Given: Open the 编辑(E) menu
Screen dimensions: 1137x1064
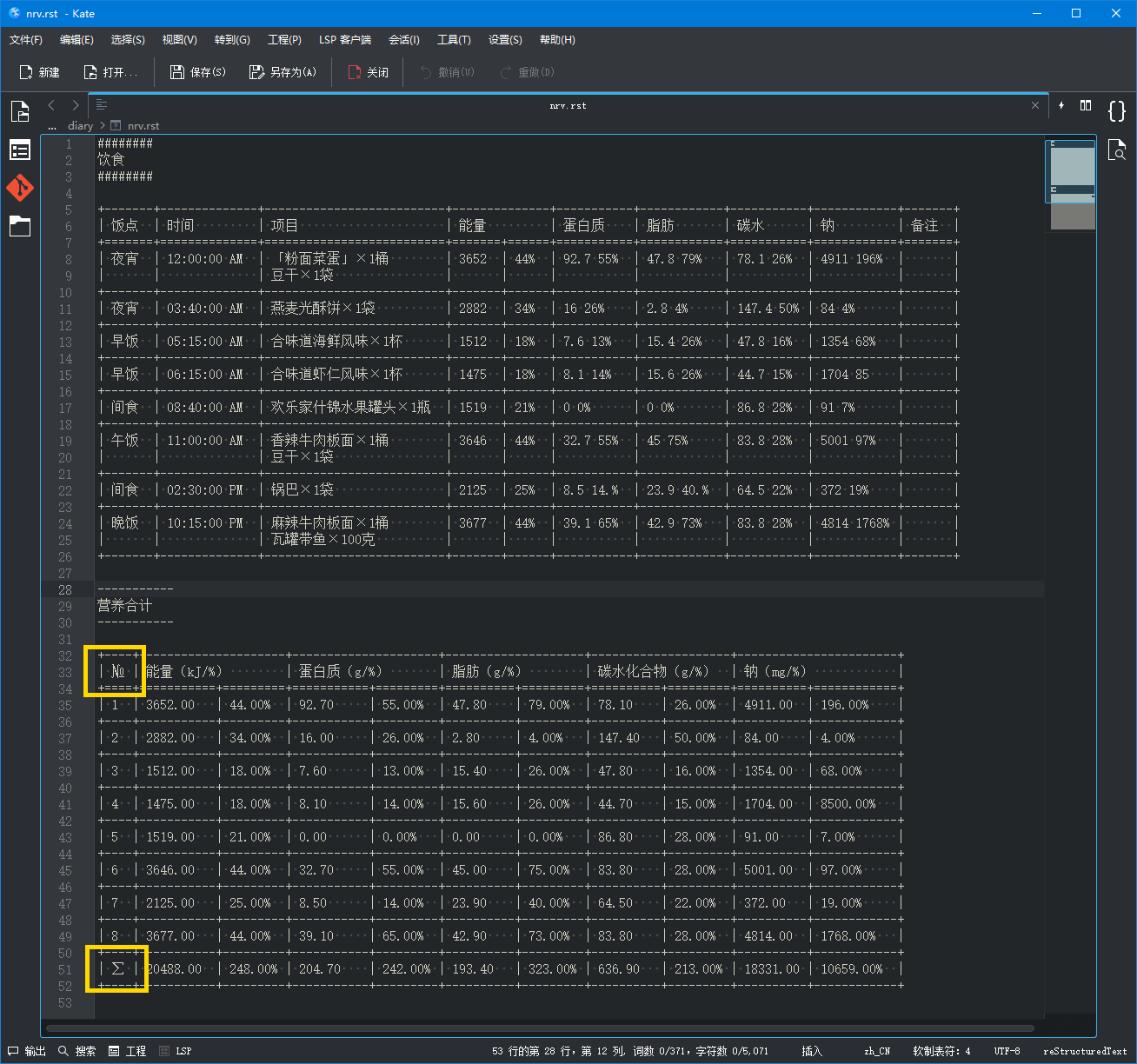Looking at the screenshot, I should [76, 40].
